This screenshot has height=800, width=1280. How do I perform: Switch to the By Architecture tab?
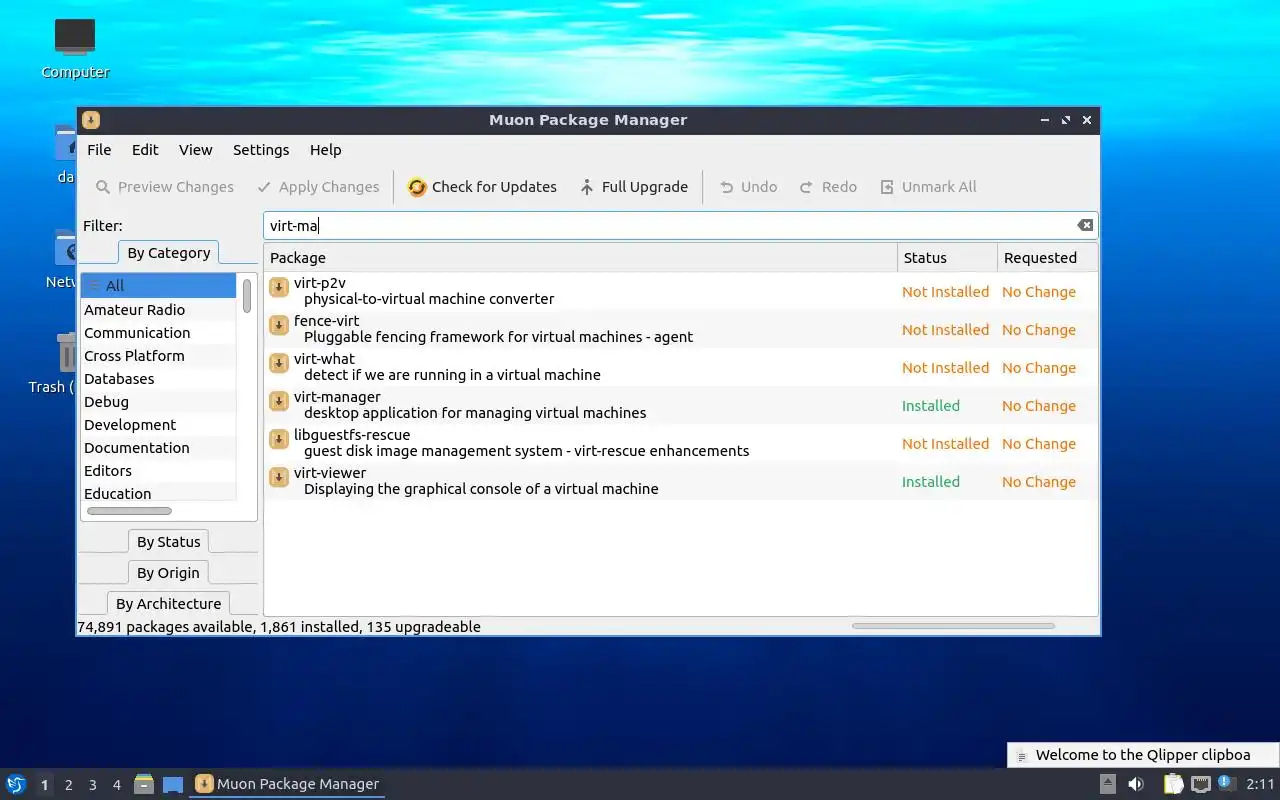pos(168,604)
